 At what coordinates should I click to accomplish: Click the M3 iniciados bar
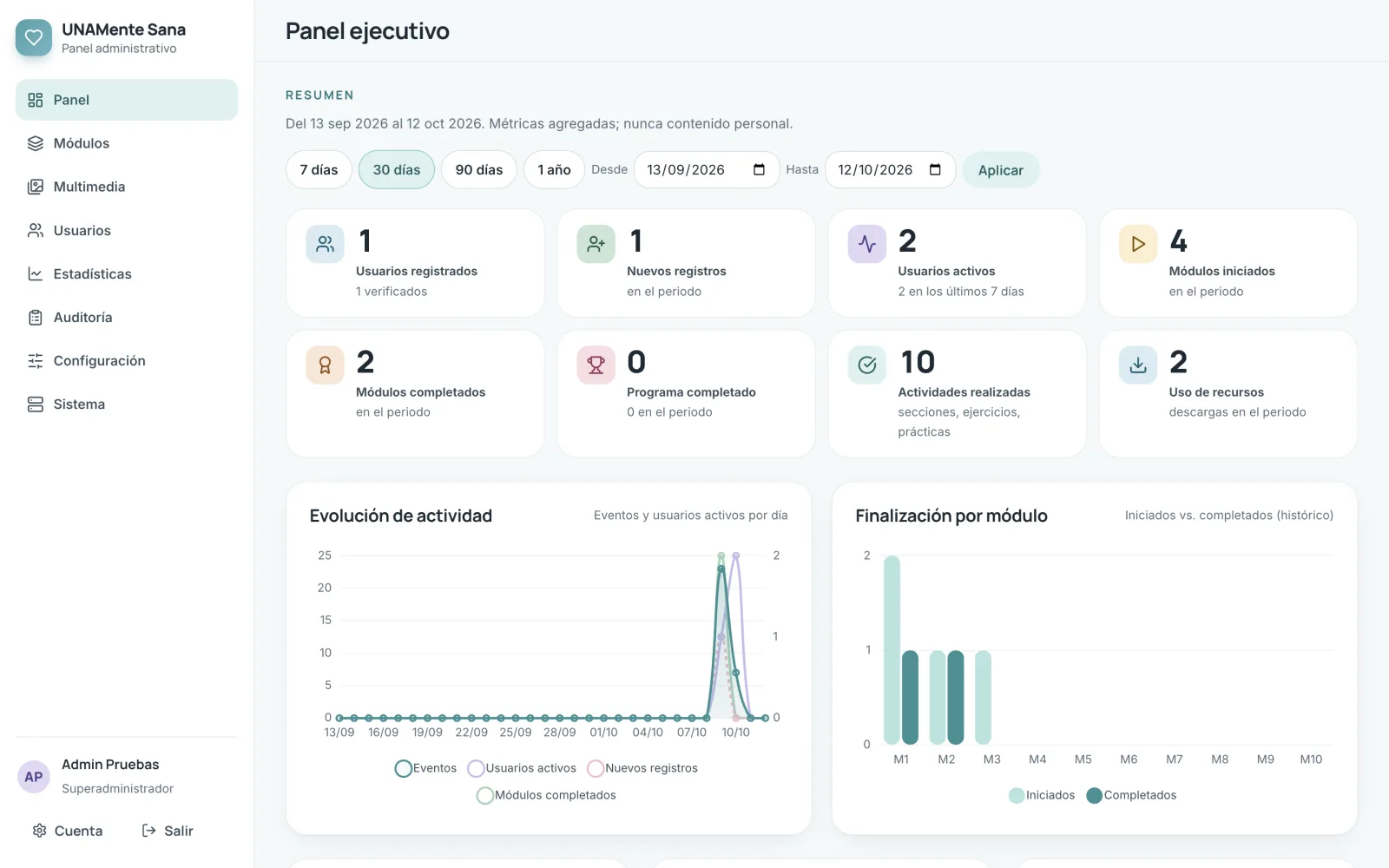(983, 697)
